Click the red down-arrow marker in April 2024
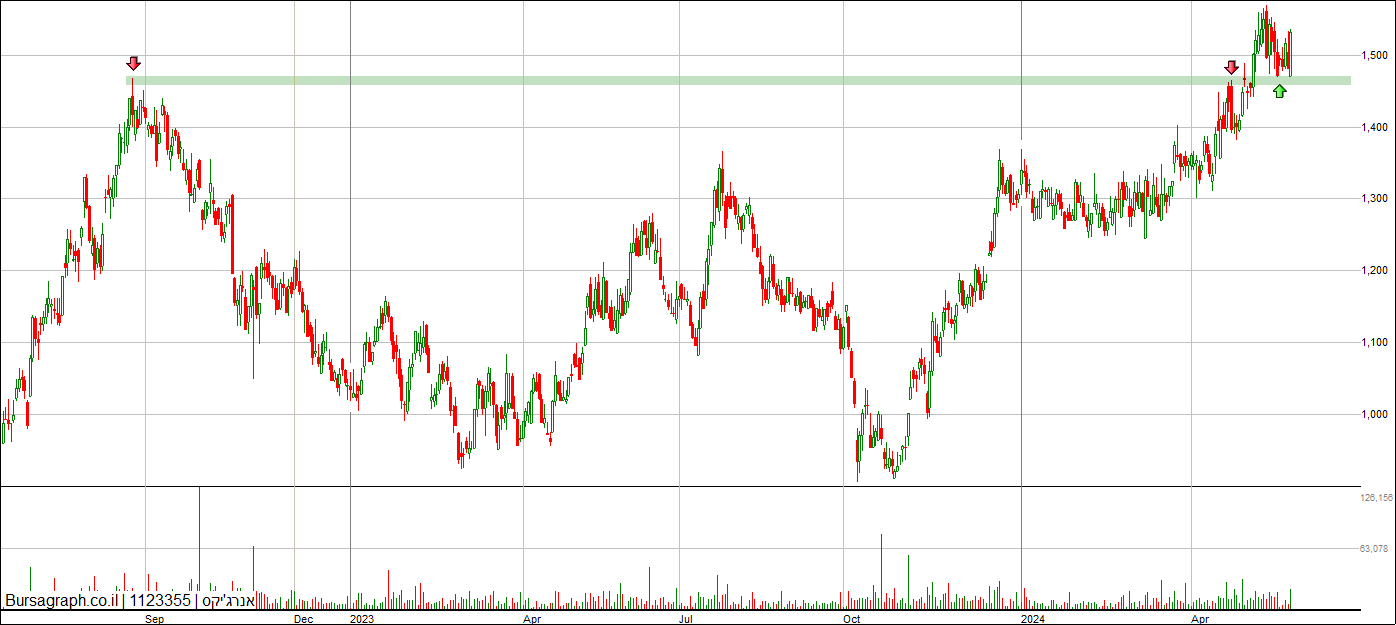 pyautogui.click(x=1232, y=67)
